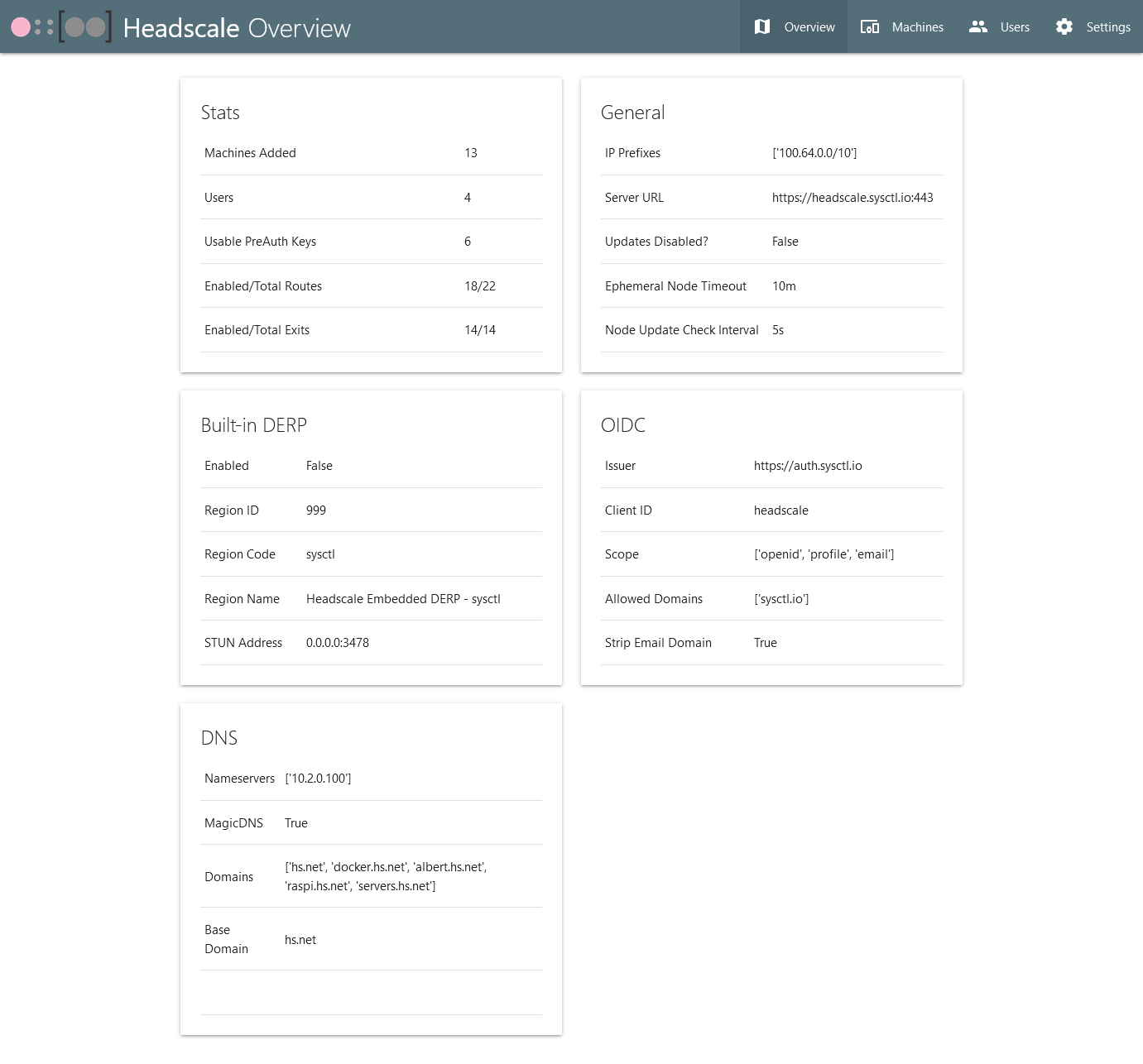Click the DNS Nameservers value
Screen dimensions: 1143x1064
tap(318, 779)
